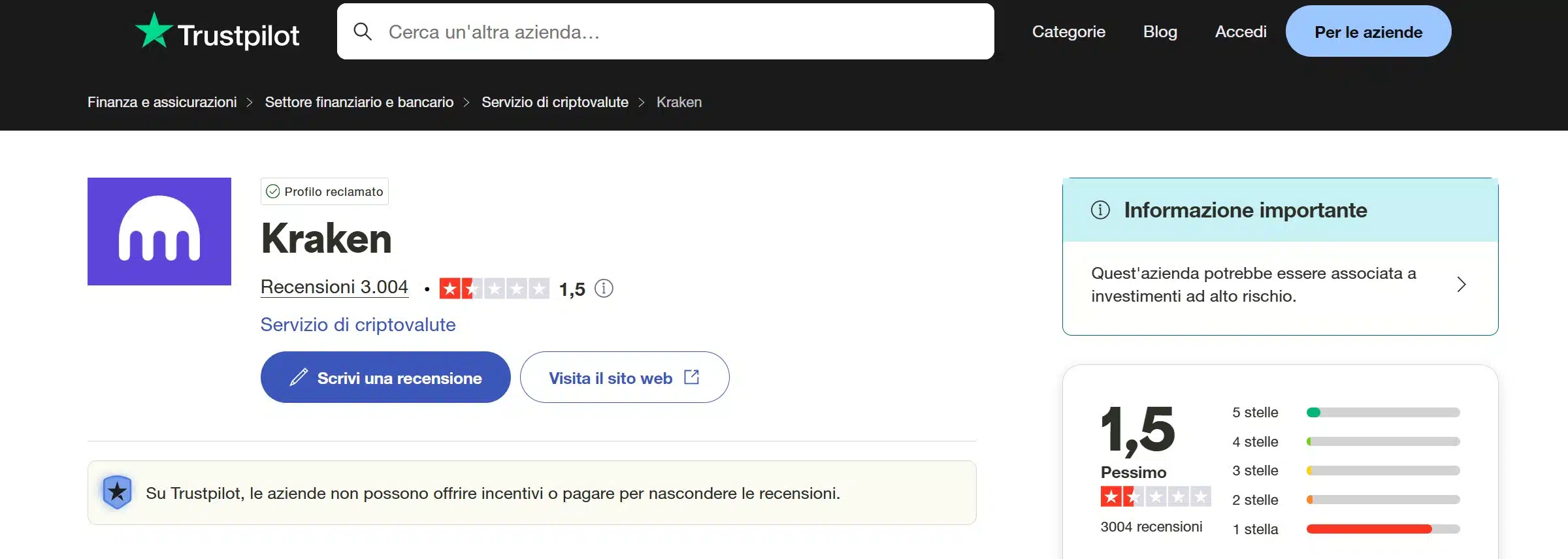This screenshot has width=1568, height=559.
Task: Select Servizio di criptovalute in breadcrumb
Action: (554, 102)
